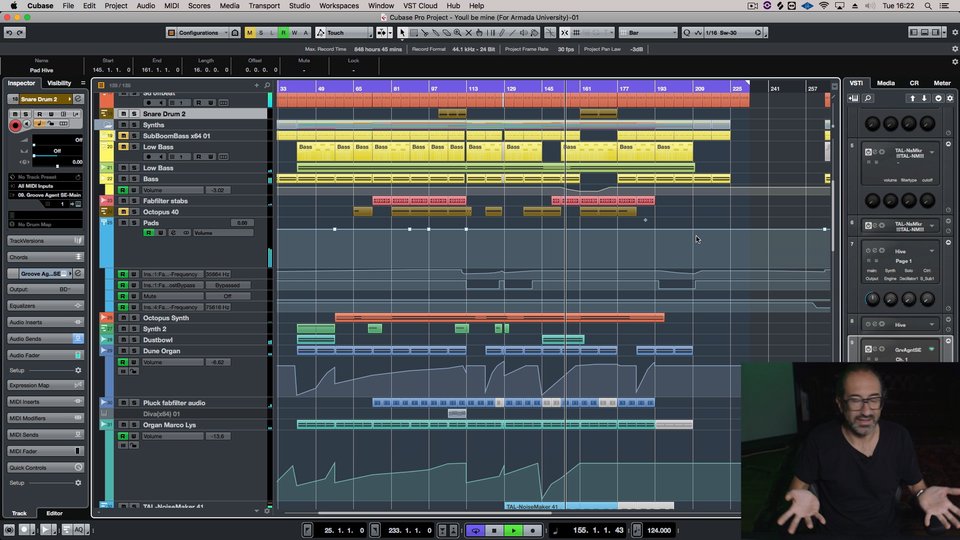
Task: Open the Bar snap type dropdown
Action: point(648,32)
